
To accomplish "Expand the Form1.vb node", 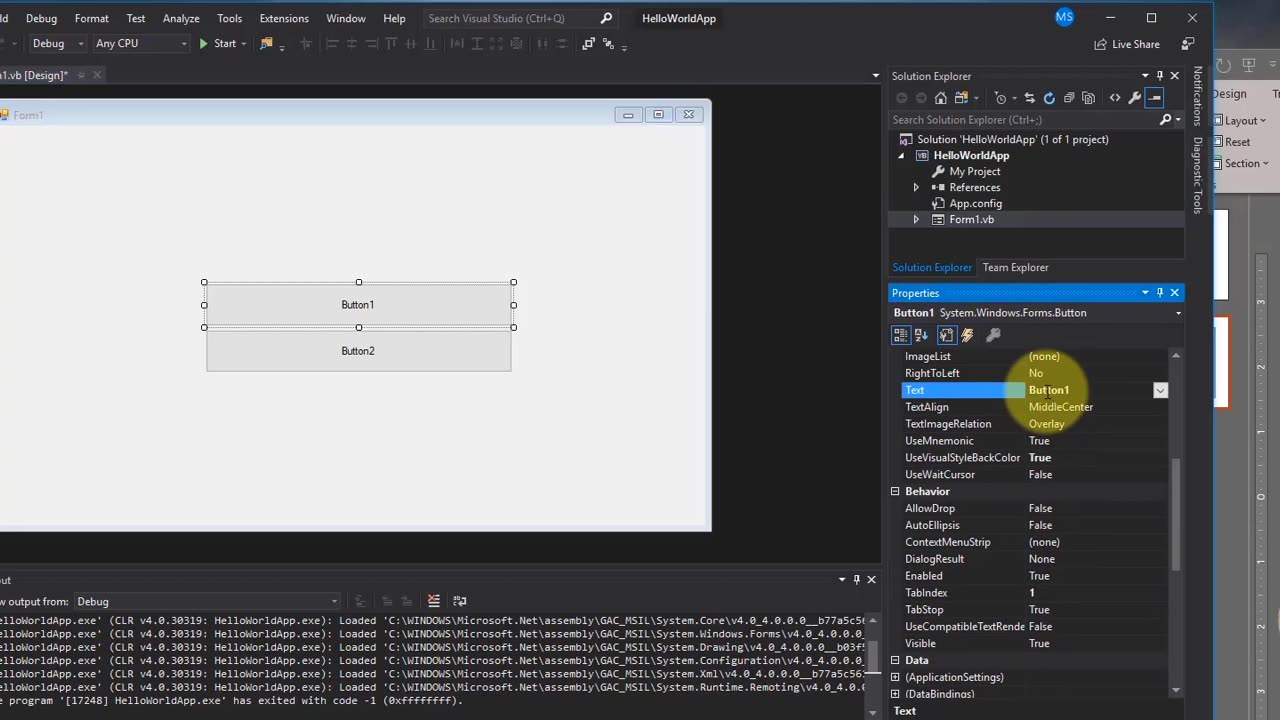I will tap(916, 219).
